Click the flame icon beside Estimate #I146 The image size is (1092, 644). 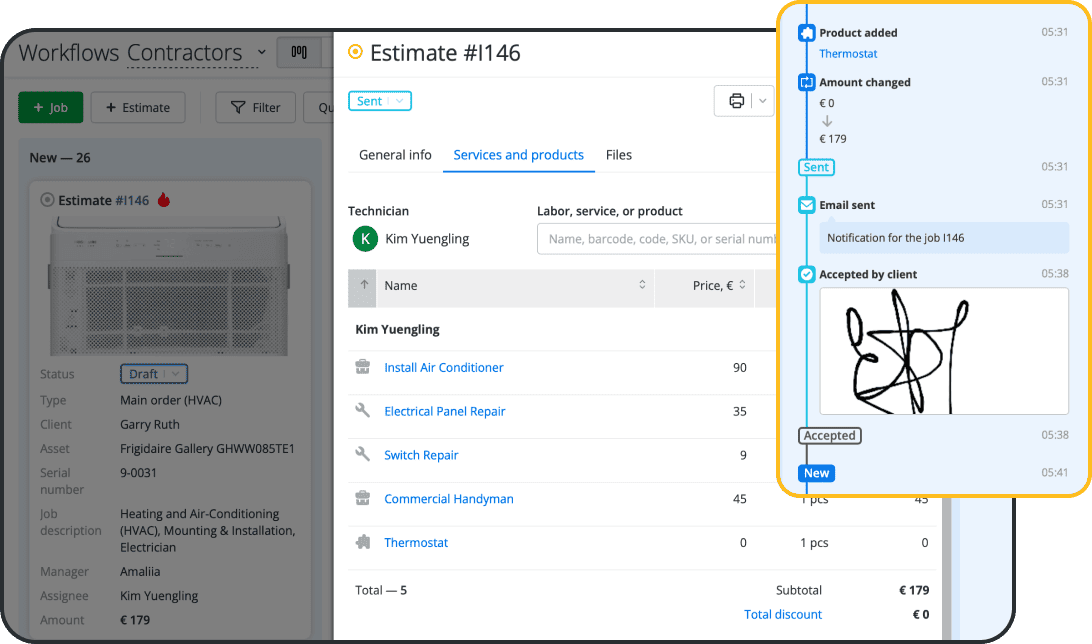[164, 200]
